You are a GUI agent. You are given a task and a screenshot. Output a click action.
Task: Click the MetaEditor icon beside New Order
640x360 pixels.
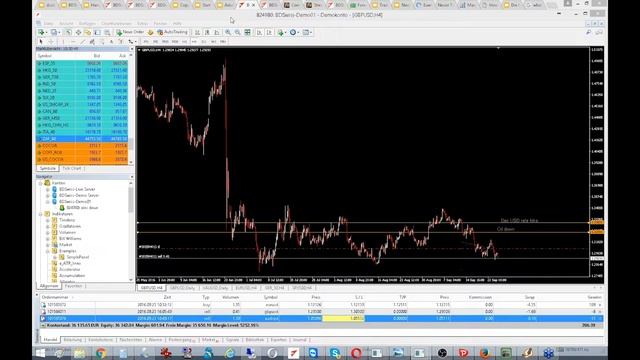(151, 32)
